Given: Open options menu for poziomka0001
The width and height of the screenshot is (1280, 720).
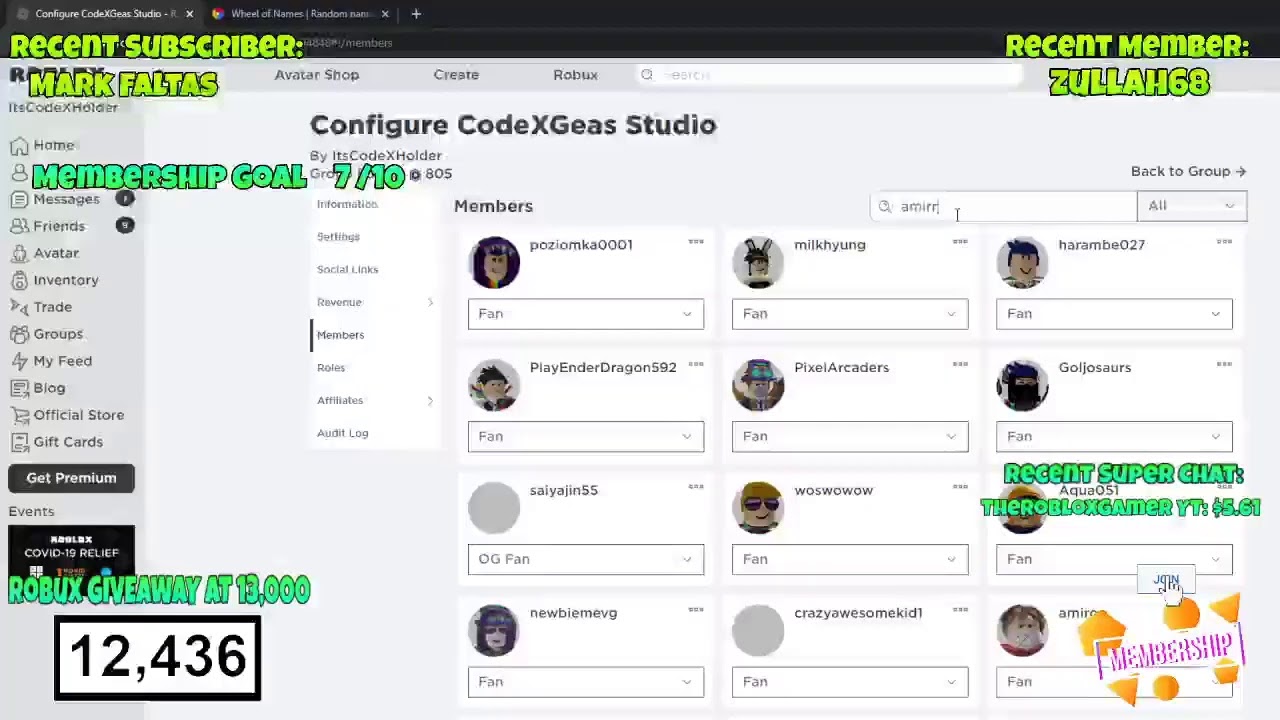Looking at the screenshot, I should tap(696, 242).
